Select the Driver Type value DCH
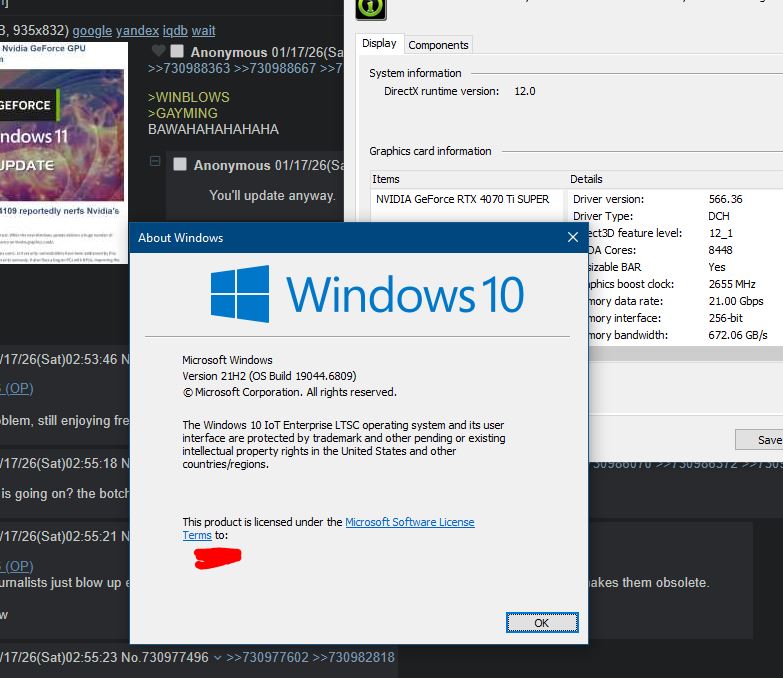Screen dimensions: 783x678 pos(719,216)
